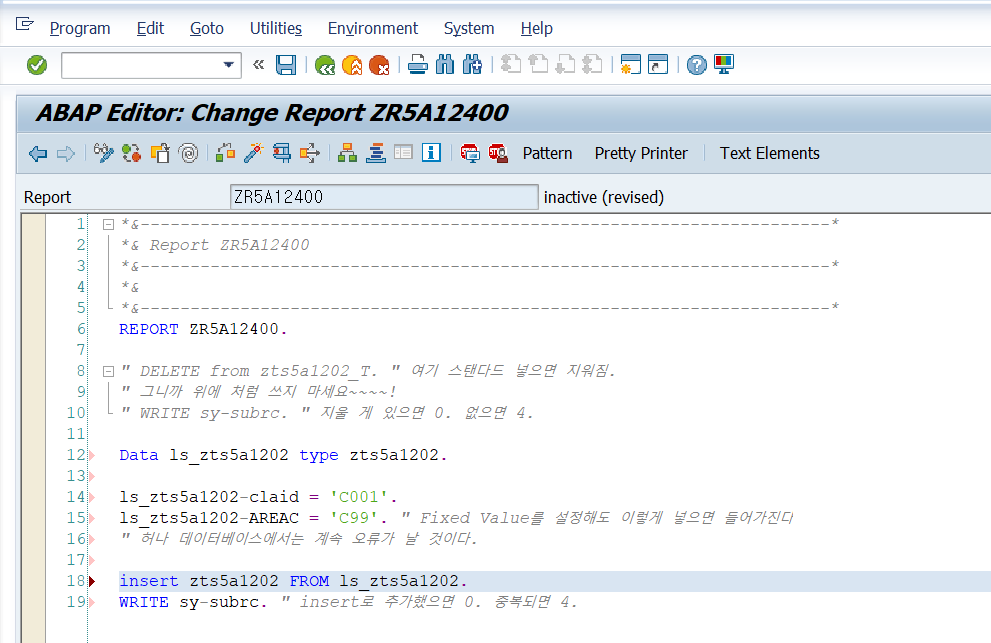Viewport: 991px width, 643px height.
Task: Jump to the last page icon
Action: (592, 64)
